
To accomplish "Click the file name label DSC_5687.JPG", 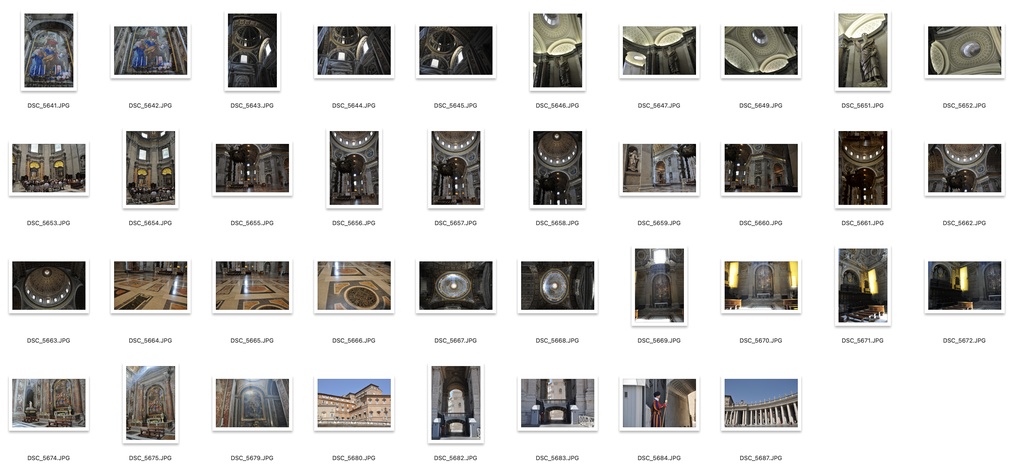I will [x=761, y=458].
